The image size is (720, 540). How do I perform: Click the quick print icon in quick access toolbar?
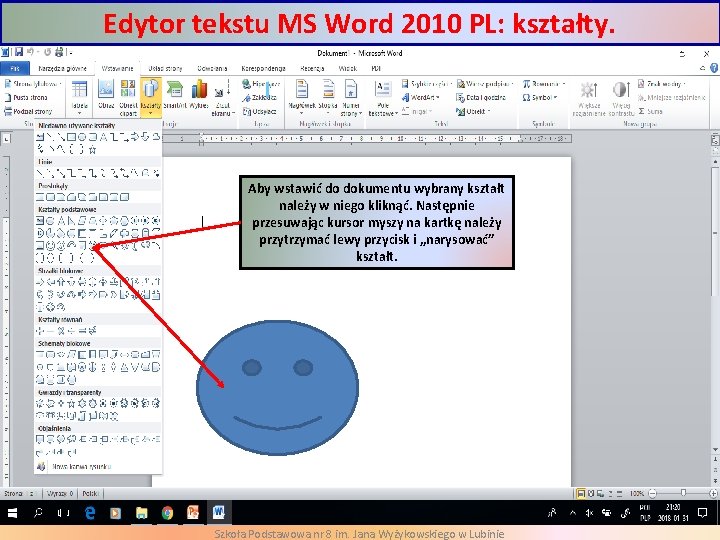[59, 52]
